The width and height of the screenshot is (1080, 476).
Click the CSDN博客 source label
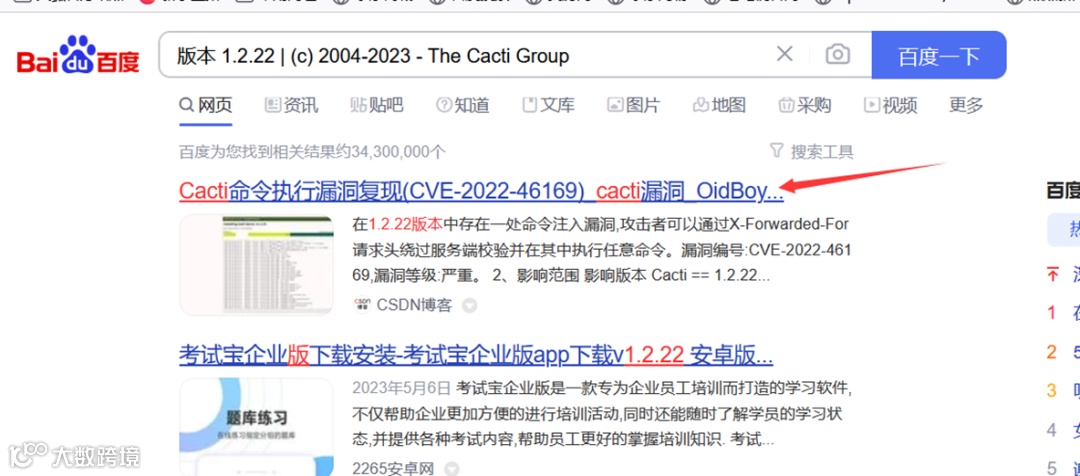(415, 304)
